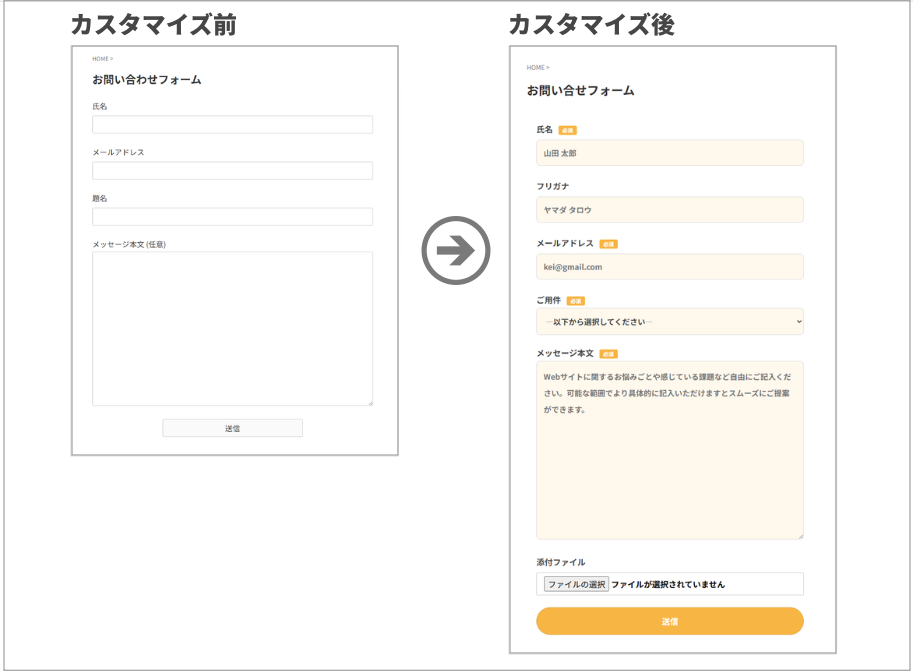Viewport: 913px width, 671px height.
Task: Click the white メールアドレス field in left form
Action: point(232,171)
